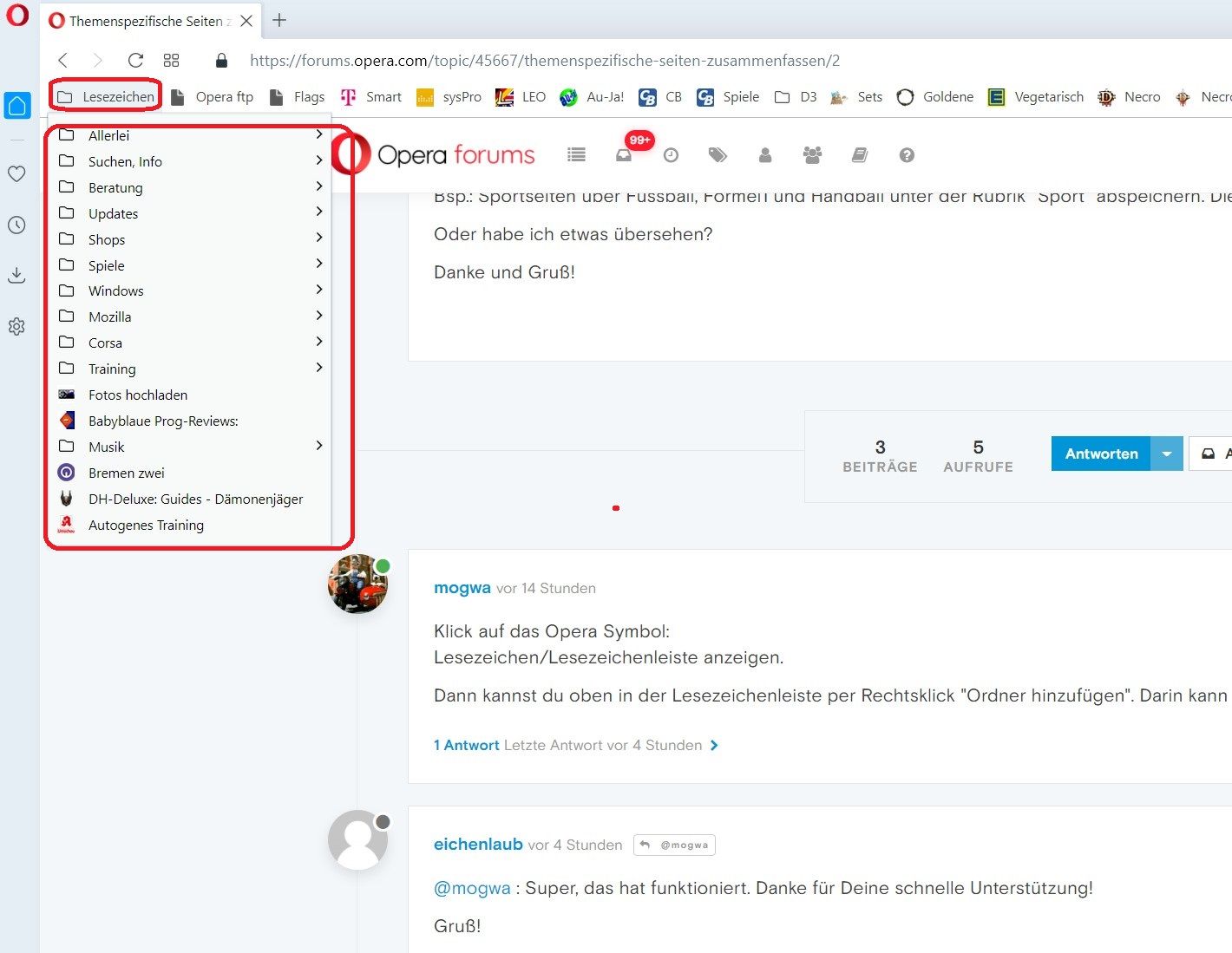Reload the current page
Viewport: 1232px width, 953px height.
[135, 60]
